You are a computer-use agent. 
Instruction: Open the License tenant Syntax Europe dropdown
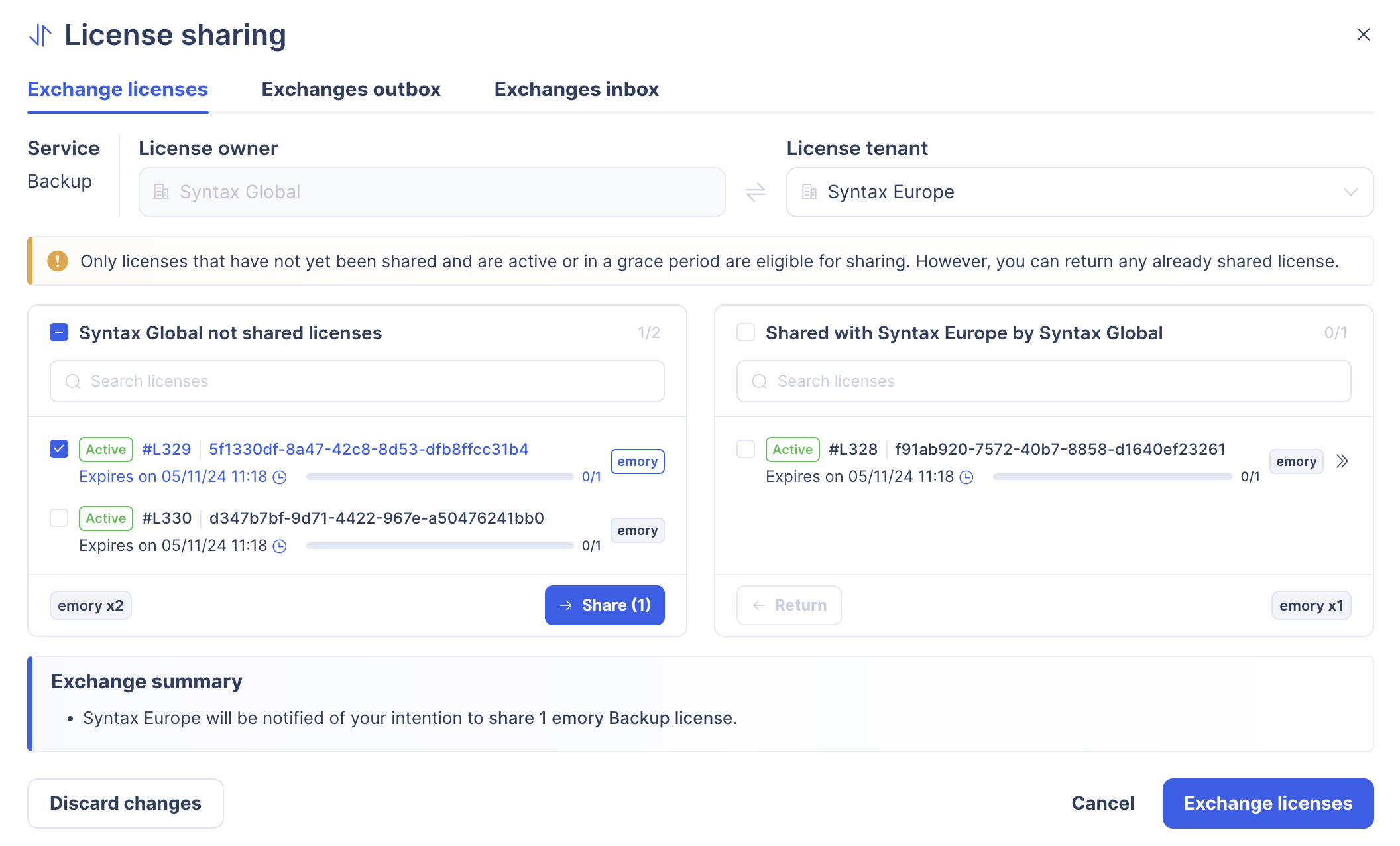1079,192
